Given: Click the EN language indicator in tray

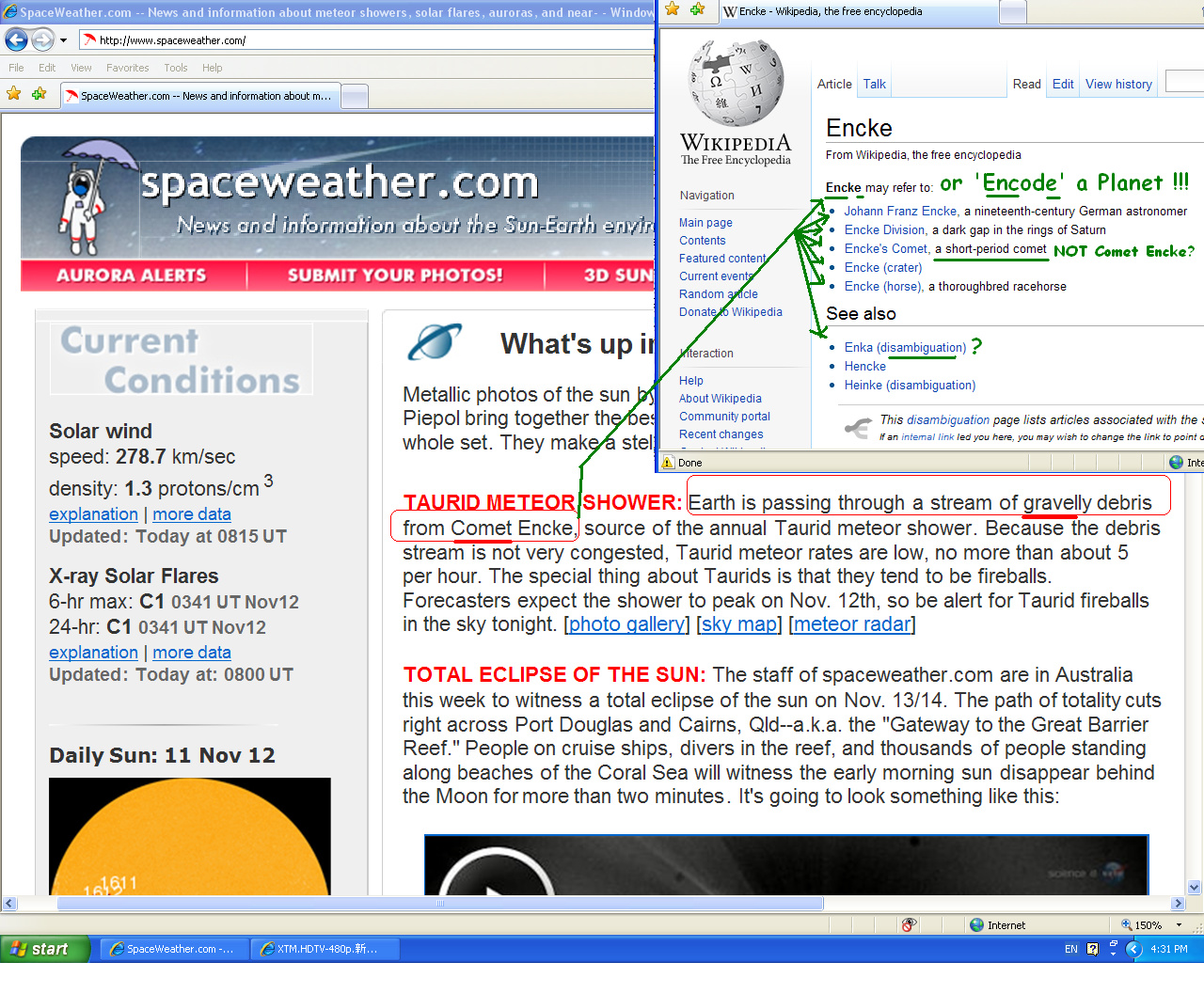Looking at the screenshot, I should pyautogui.click(x=1071, y=949).
